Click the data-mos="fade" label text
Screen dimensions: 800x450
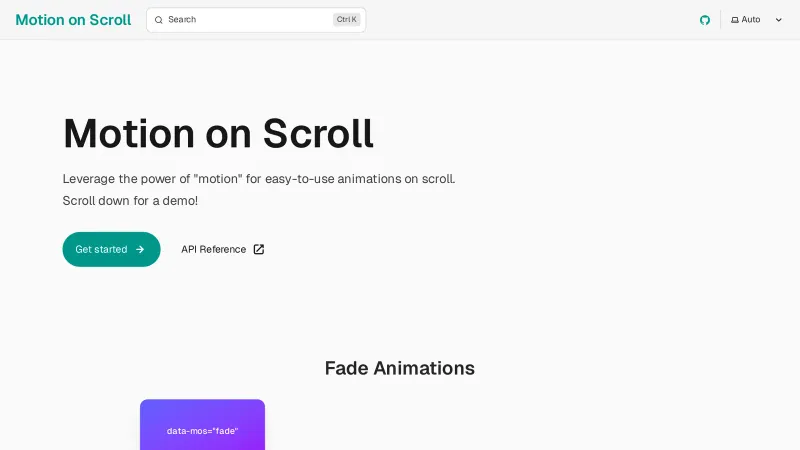202,431
